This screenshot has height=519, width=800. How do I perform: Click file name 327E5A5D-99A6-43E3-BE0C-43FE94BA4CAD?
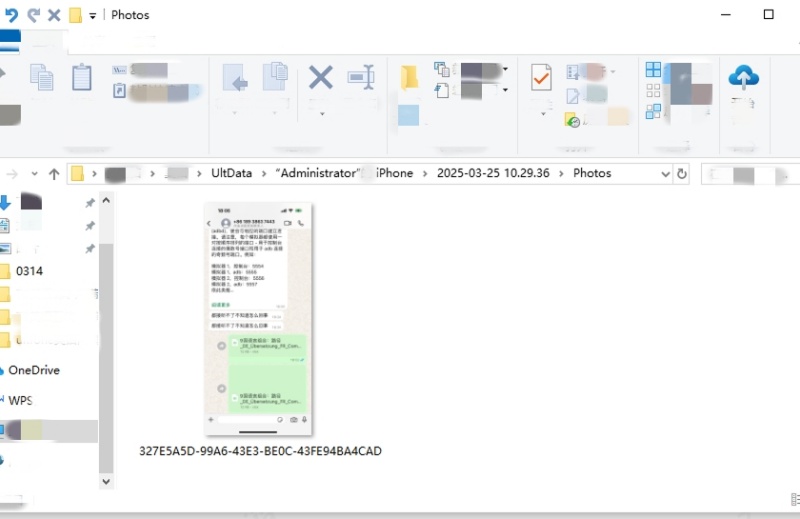click(260, 451)
